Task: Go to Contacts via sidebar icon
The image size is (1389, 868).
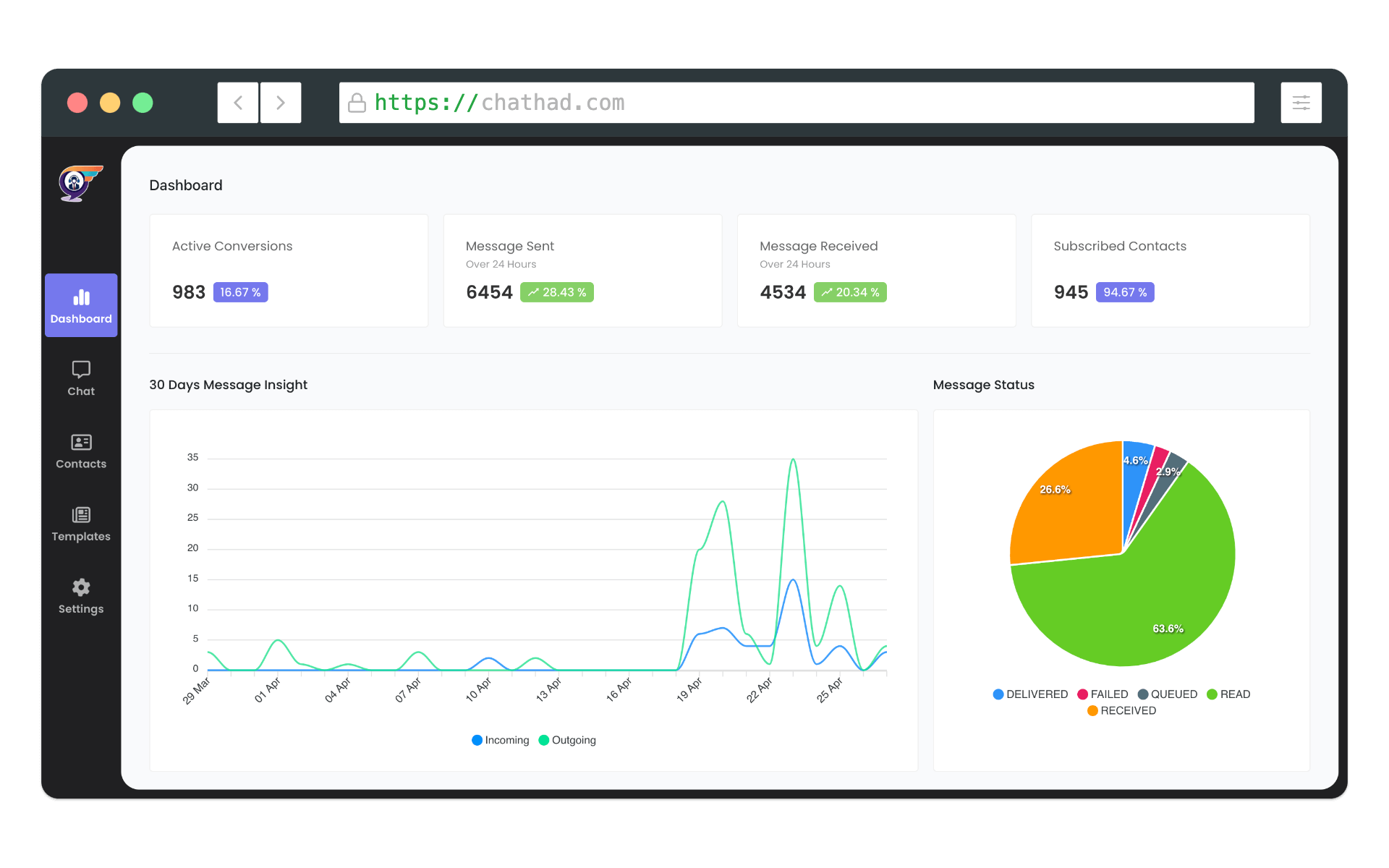Action: (x=81, y=442)
